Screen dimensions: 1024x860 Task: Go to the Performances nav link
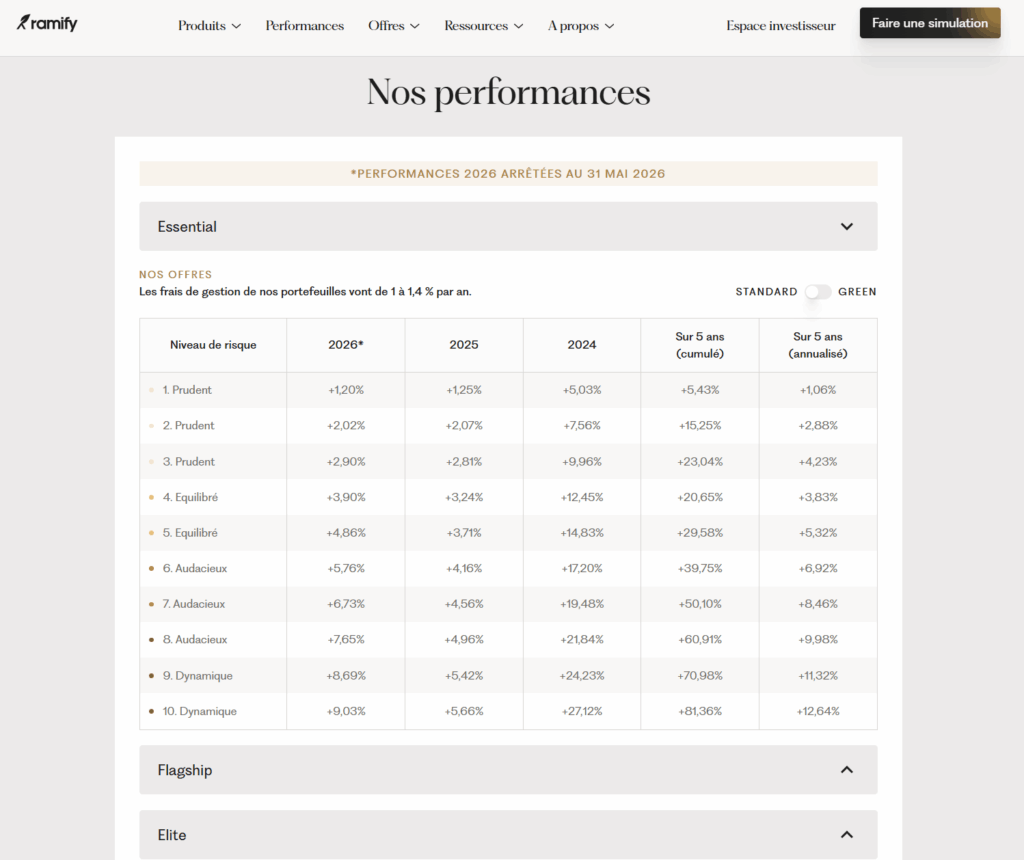[304, 26]
